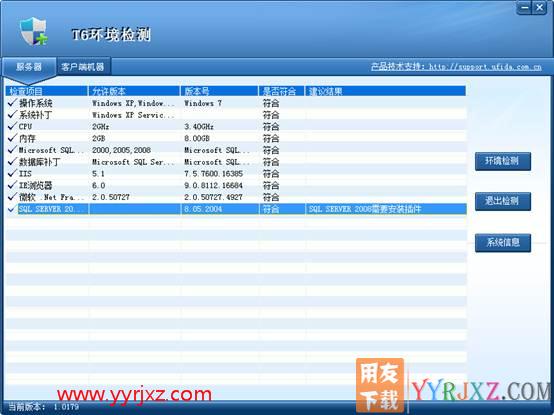Close the T6环境检测 window
This screenshot has width=554, height=415.
pyautogui.click(x=540, y=7)
